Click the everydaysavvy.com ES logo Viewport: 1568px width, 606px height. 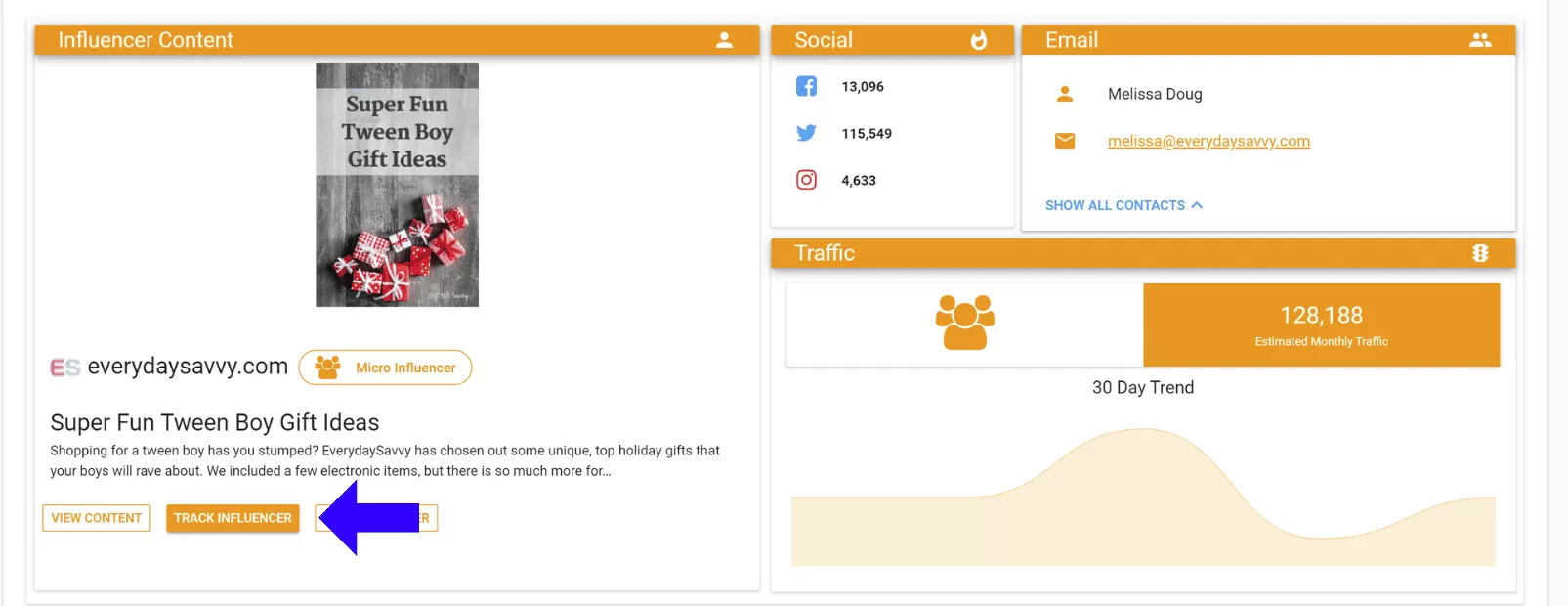pos(64,368)
